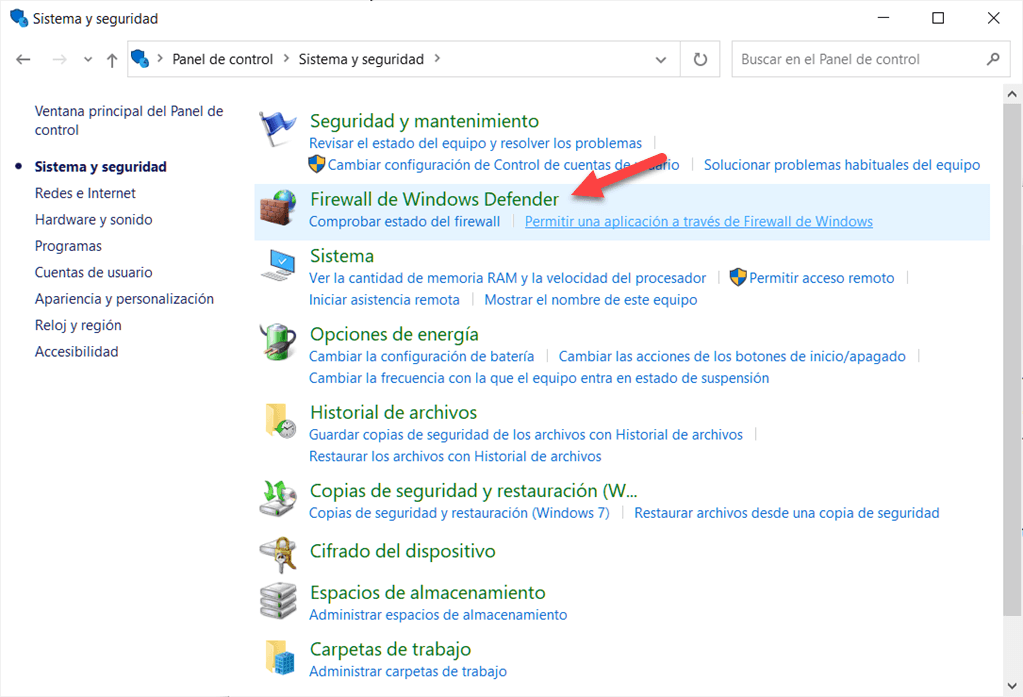Open Hardware y sonido category
The image size is (1023, 697).
[x=93, y=219]
